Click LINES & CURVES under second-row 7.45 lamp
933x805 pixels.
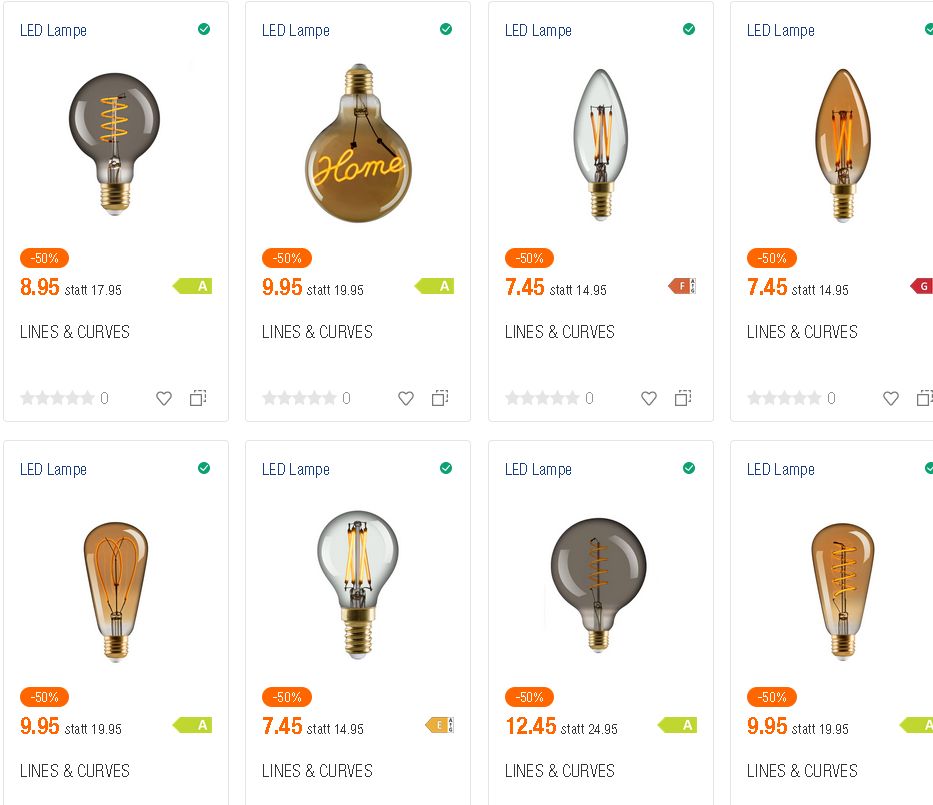tap(317, 771)
